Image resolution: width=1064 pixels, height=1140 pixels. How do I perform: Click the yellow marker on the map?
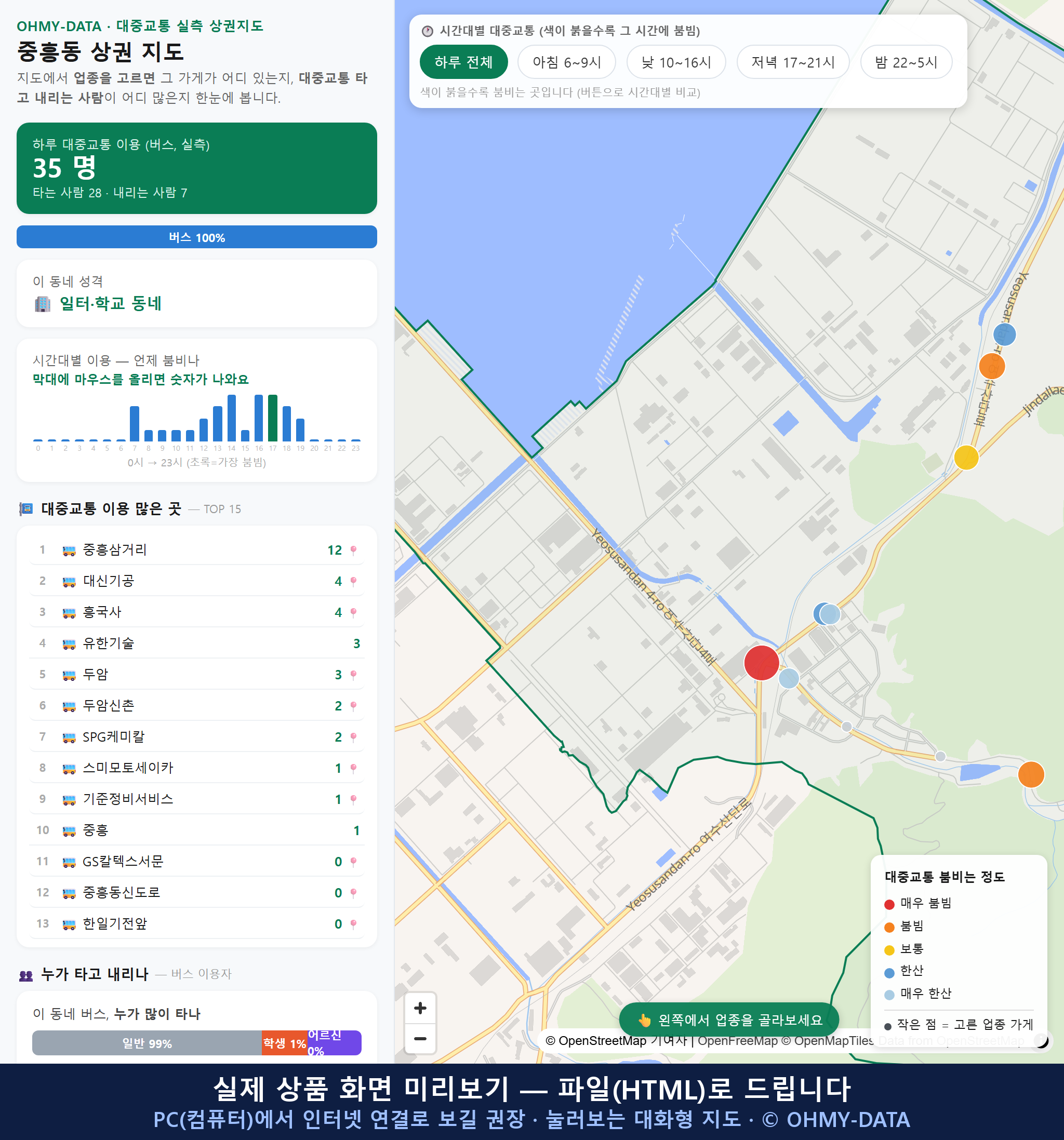966,457
